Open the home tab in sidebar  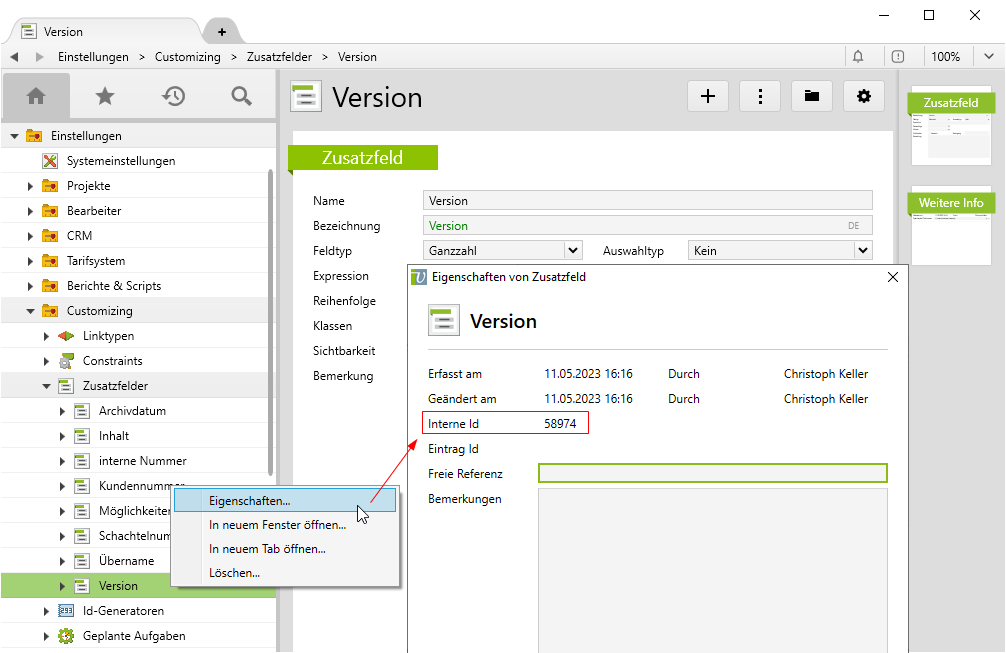click(x=36, y=96)
